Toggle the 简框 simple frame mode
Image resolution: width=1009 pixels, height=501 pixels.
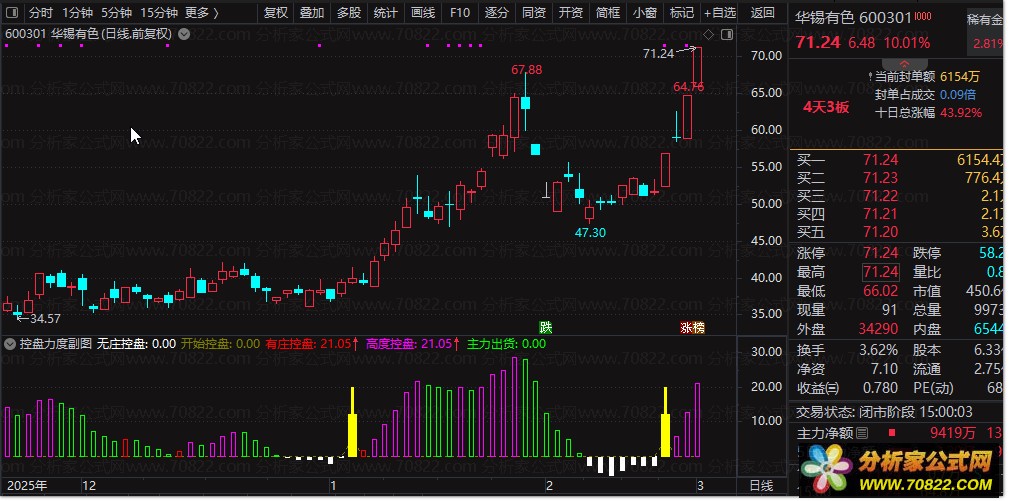coord(607,12)
